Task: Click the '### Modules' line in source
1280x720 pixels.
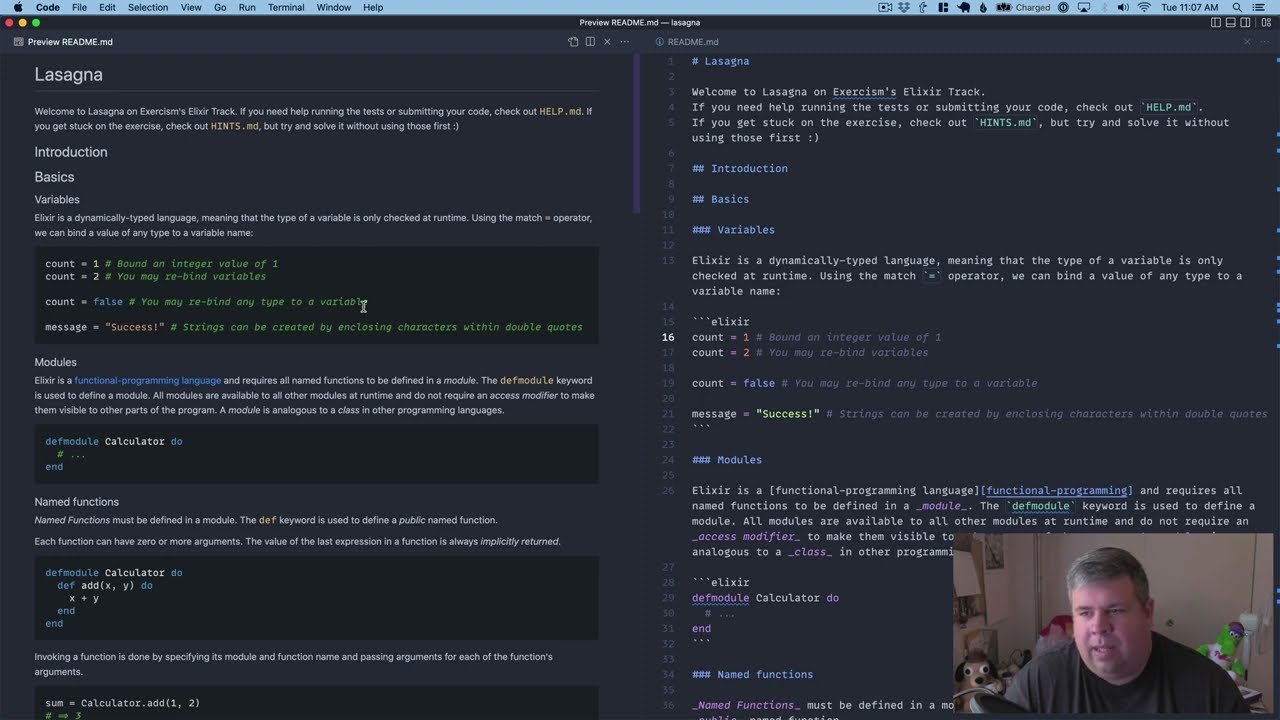Action: coord(727,460)
